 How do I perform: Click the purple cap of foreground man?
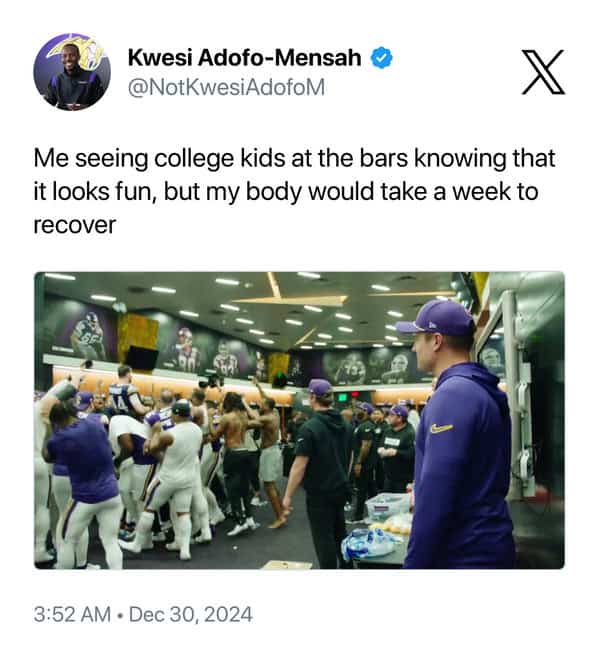(435, 319)
